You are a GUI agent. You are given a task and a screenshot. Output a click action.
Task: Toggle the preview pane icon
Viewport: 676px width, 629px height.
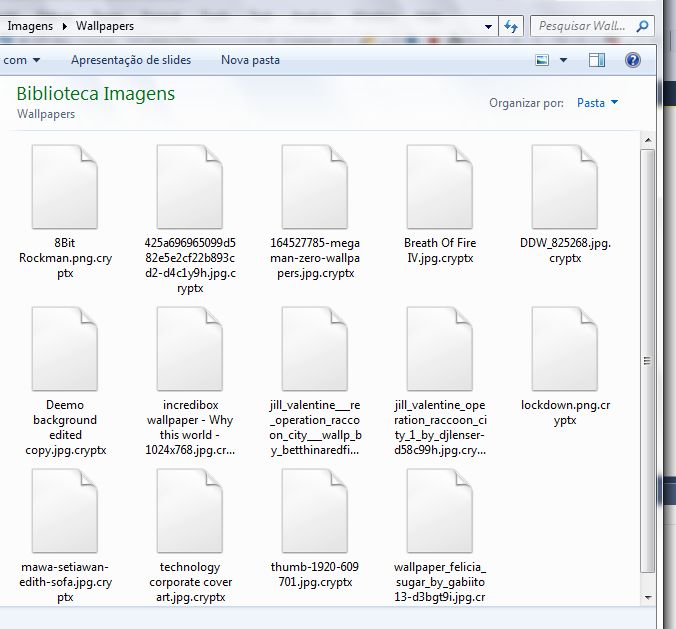click(597, 60)
